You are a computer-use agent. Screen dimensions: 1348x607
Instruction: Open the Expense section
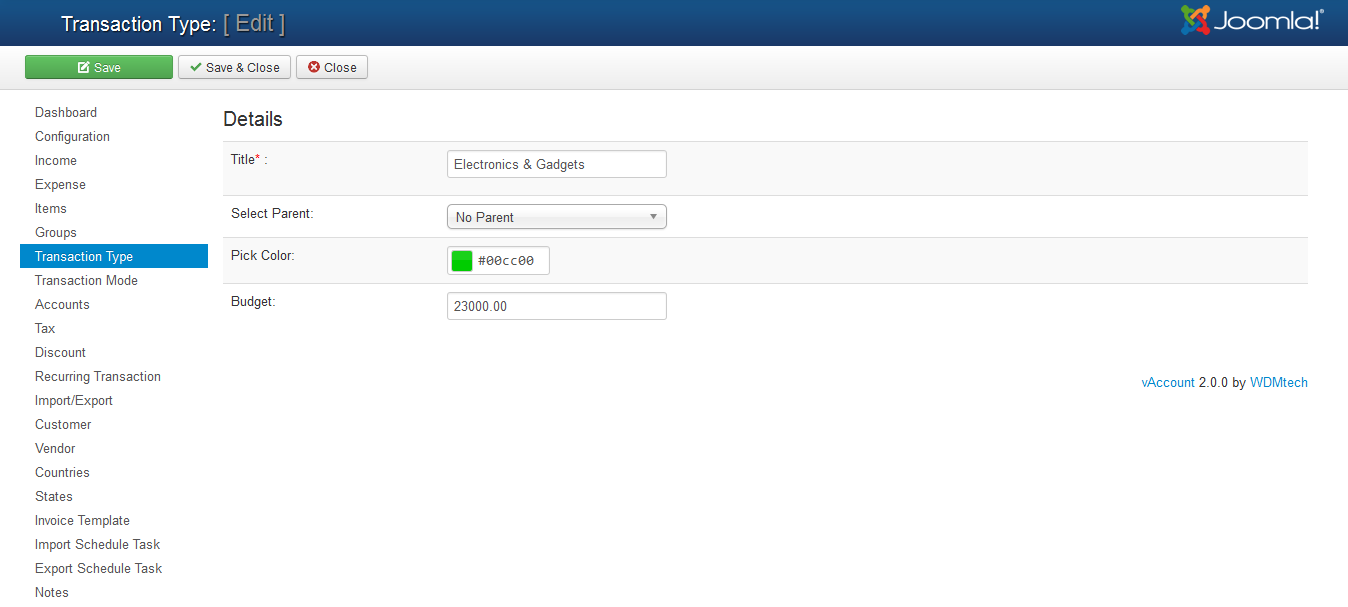(60, 185)
